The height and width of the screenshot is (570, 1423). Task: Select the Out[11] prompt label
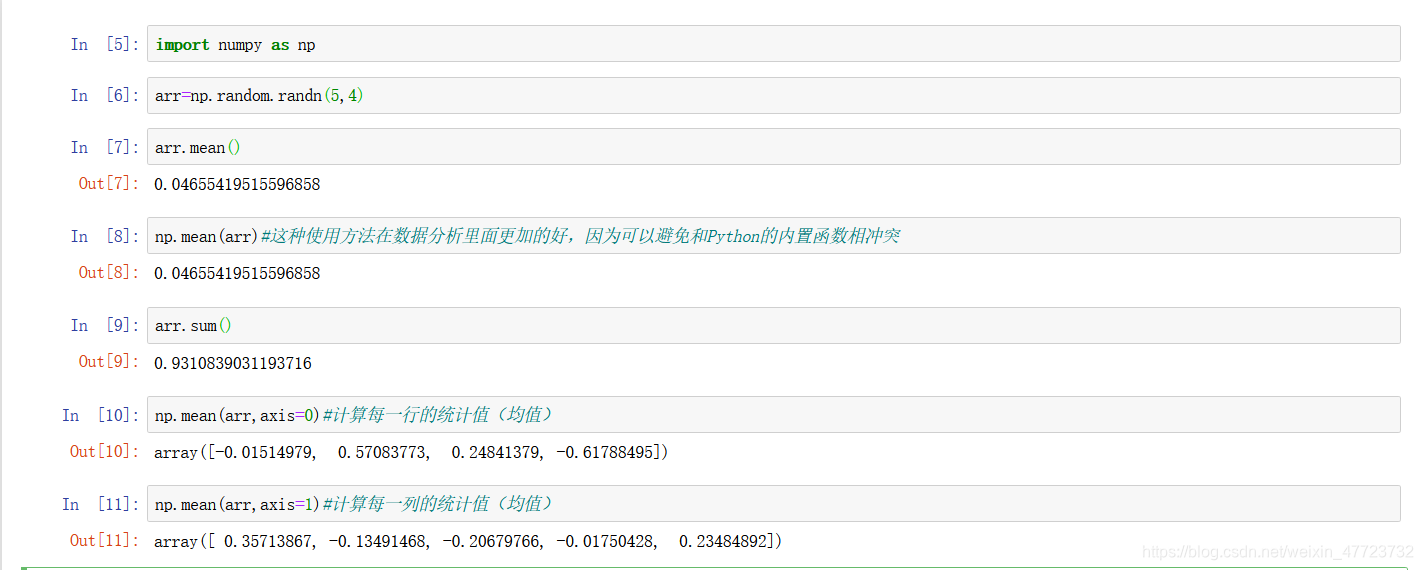[105, 541]
